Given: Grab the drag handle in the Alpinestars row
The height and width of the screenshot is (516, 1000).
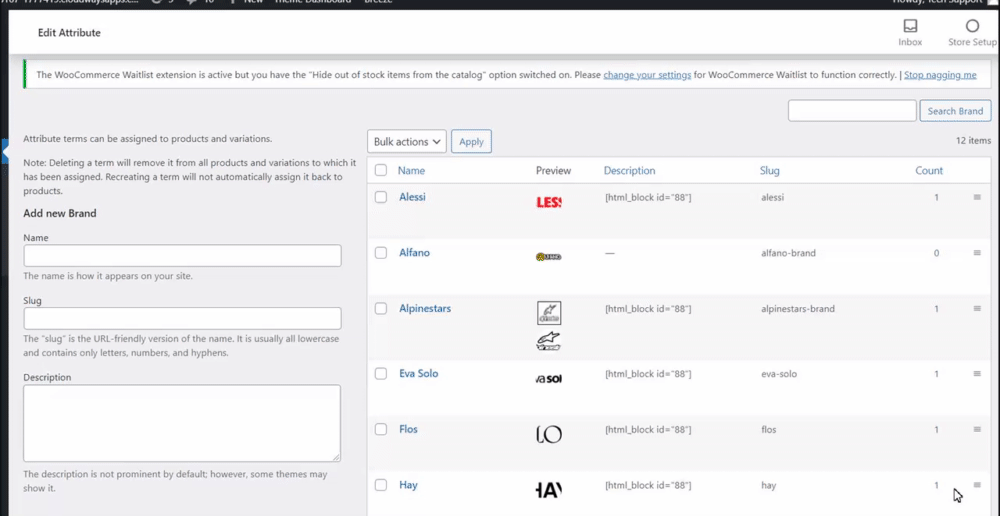Looking at the screenshot, I should click(976, 309).
